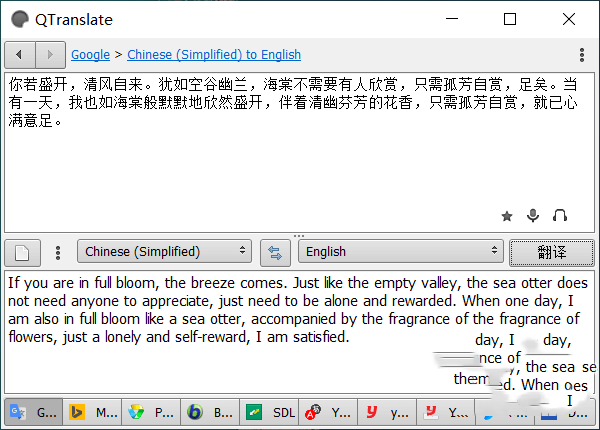Screen dimensions: 600x430
Task: Go forward with the right arrow button
Action: tap(50, 55)
